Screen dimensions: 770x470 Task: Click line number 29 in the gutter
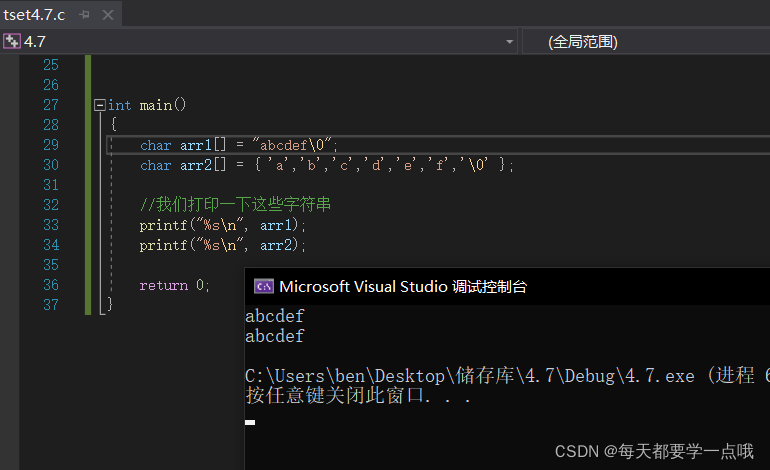pyautogui.click(x=50, y=145)
